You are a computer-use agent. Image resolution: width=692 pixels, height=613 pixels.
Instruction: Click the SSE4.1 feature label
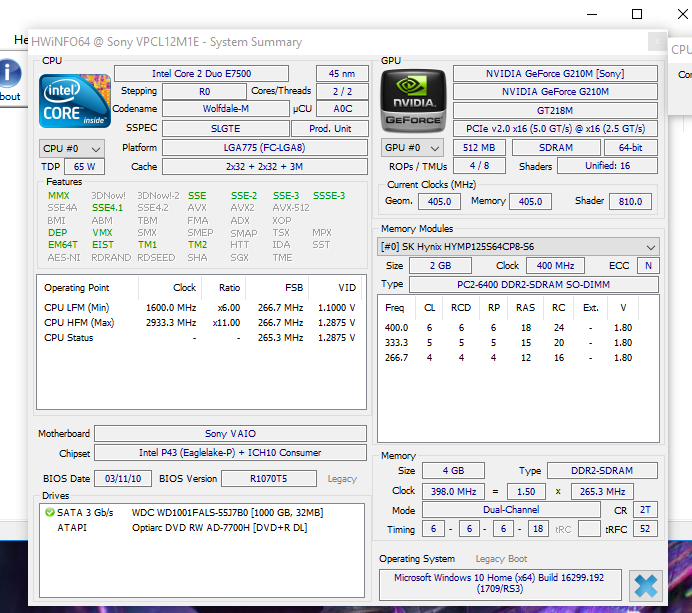coord(107,208)
